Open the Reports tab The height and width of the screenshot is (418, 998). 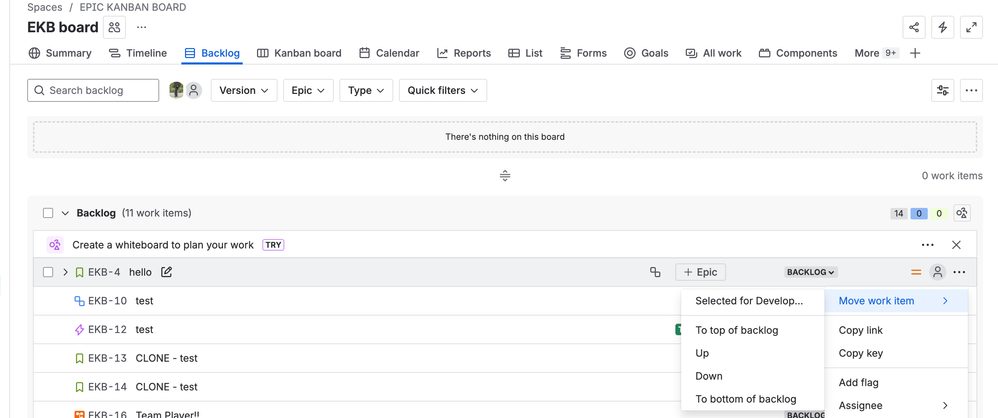point(464,53)
